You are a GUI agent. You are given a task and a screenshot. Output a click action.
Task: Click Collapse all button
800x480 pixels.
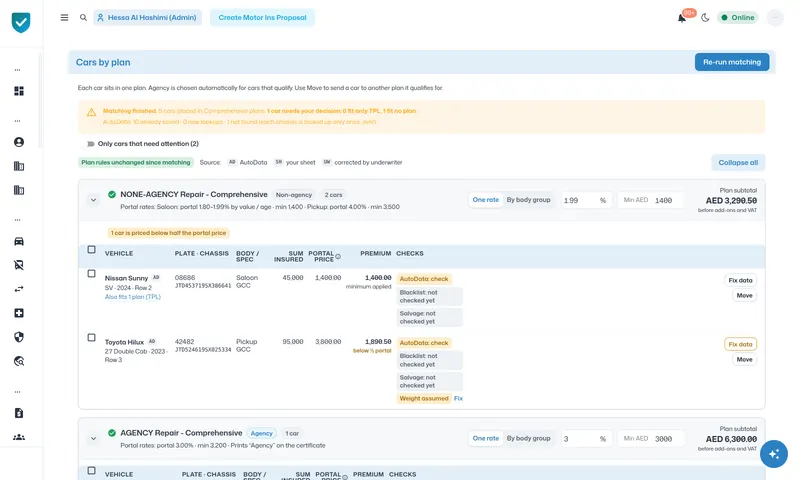pos(738,163)
